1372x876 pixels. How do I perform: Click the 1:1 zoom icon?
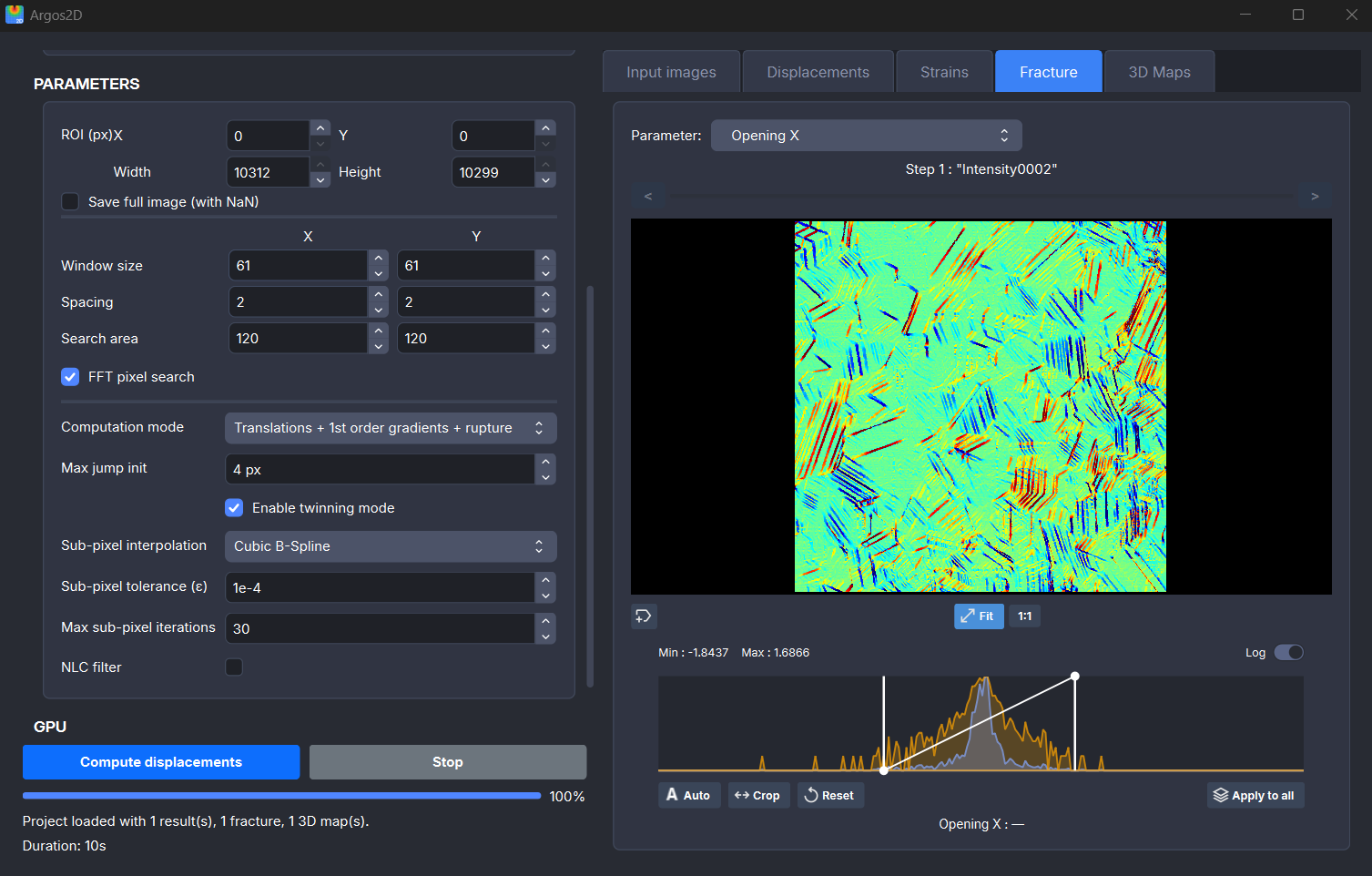click(x=1023, y=616)
